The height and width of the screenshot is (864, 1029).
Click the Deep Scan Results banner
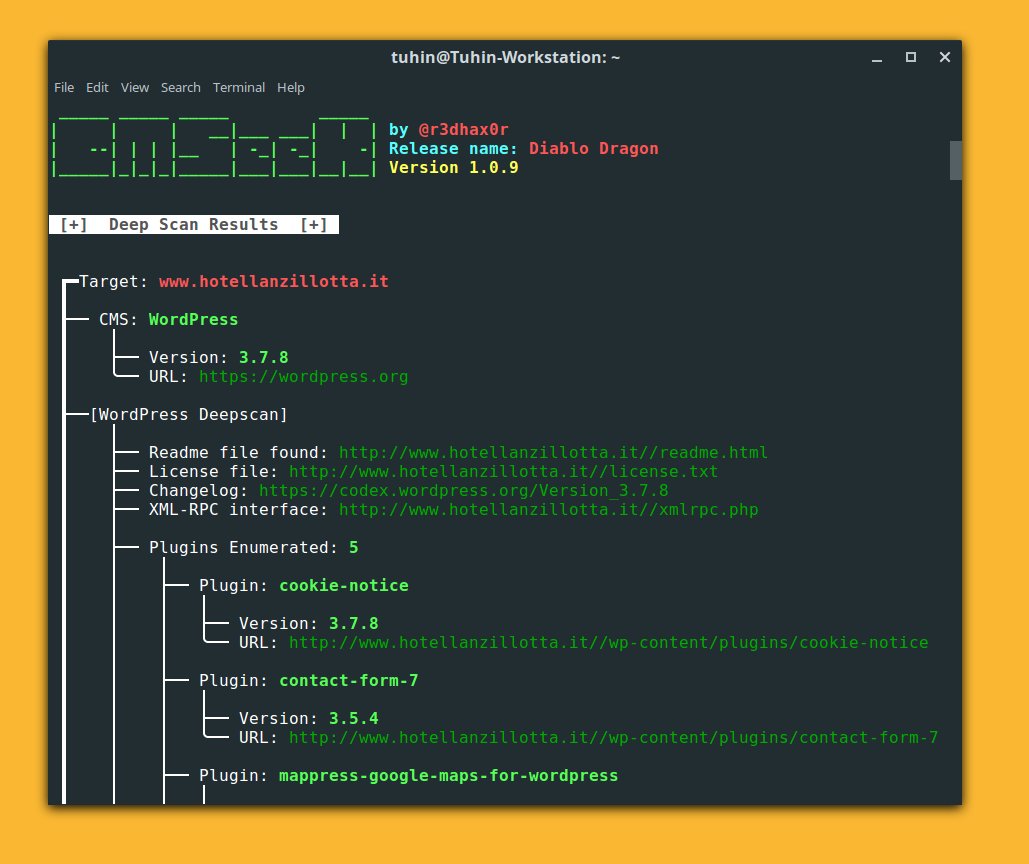[x=194, y=224]
